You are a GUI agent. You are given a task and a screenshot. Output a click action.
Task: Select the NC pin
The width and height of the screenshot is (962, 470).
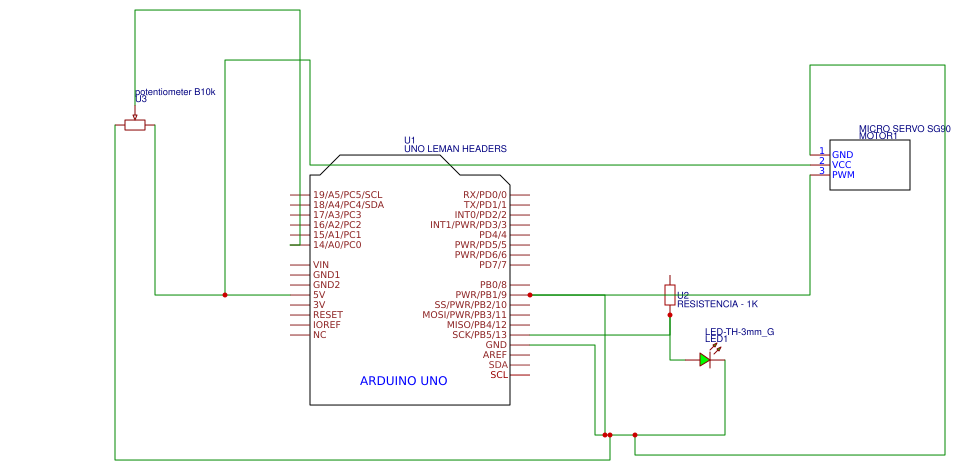319,335
